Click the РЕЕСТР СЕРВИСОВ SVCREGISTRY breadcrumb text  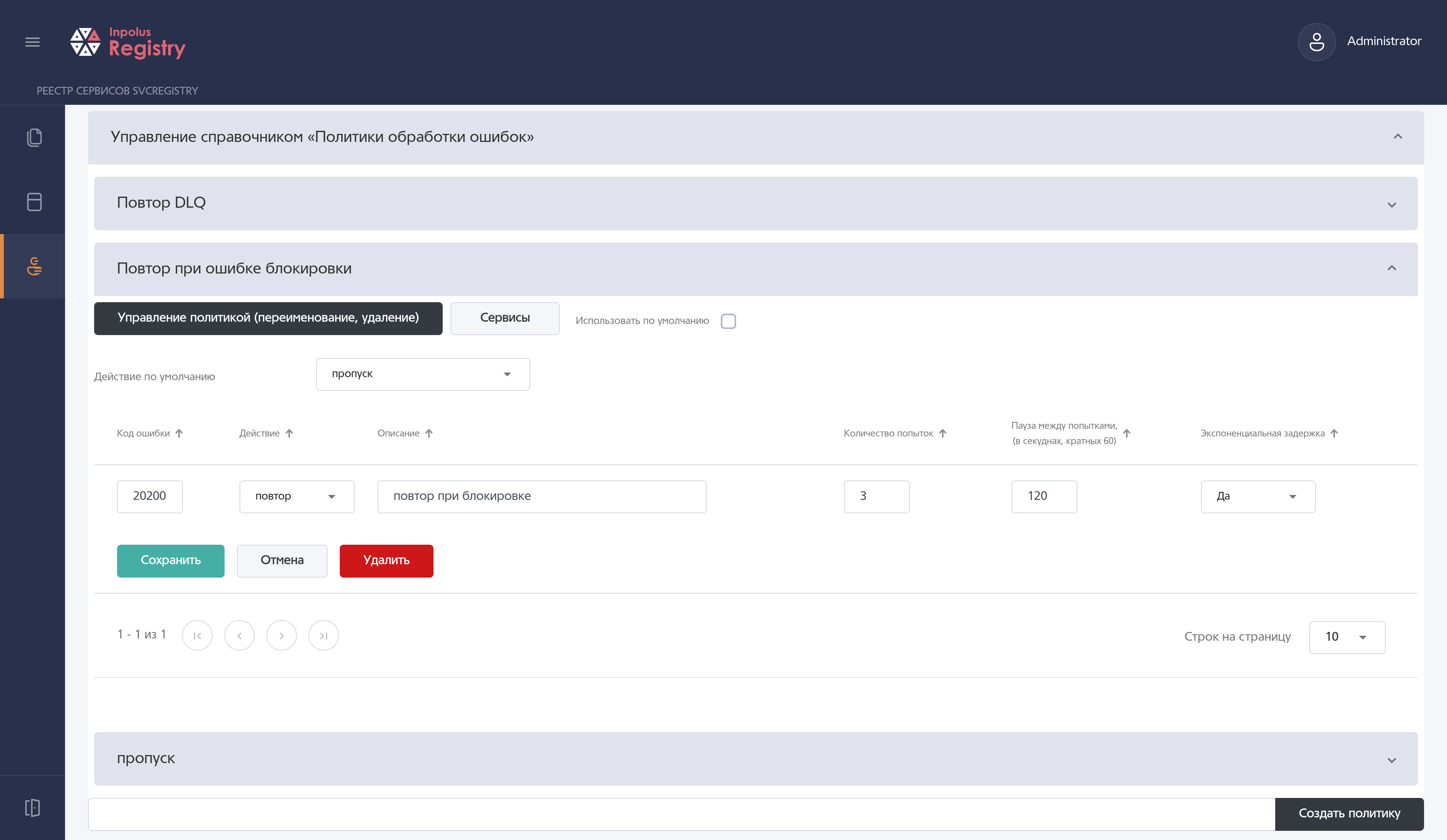(x=117, y=91)
